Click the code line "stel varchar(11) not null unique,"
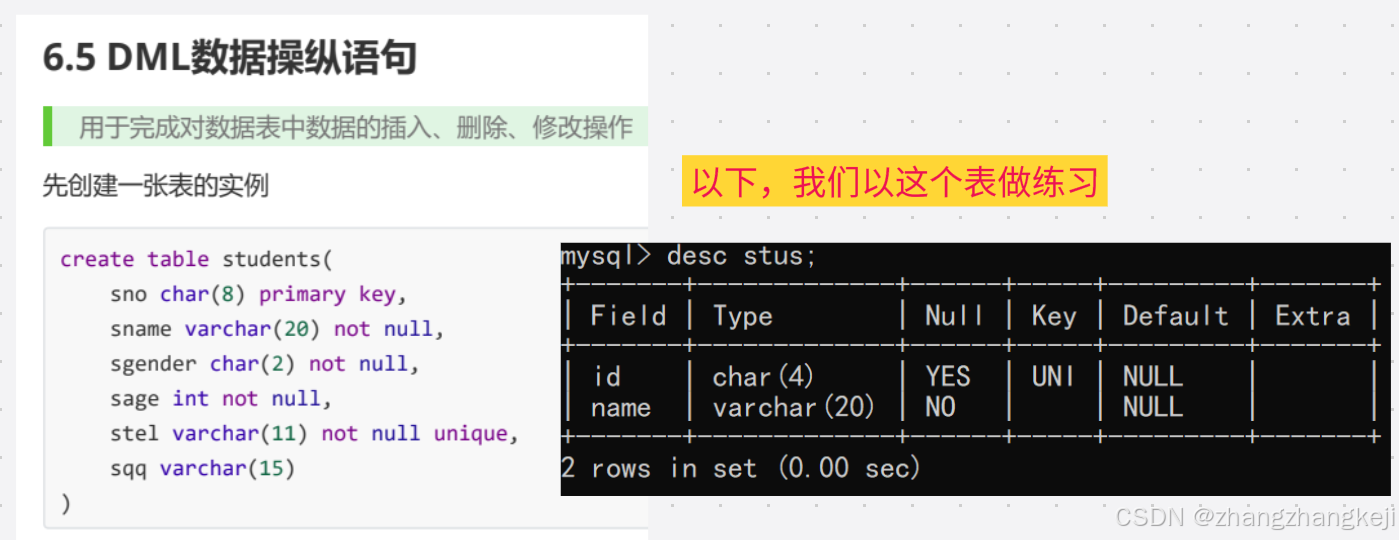 point(315,434)
